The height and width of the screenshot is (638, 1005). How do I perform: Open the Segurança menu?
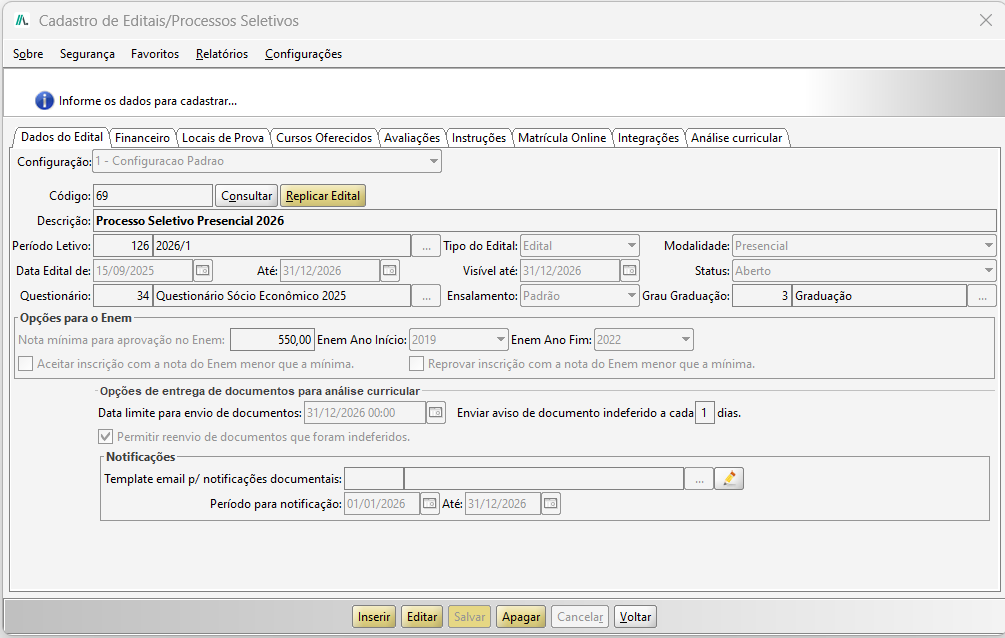click(x=87, y=54)
